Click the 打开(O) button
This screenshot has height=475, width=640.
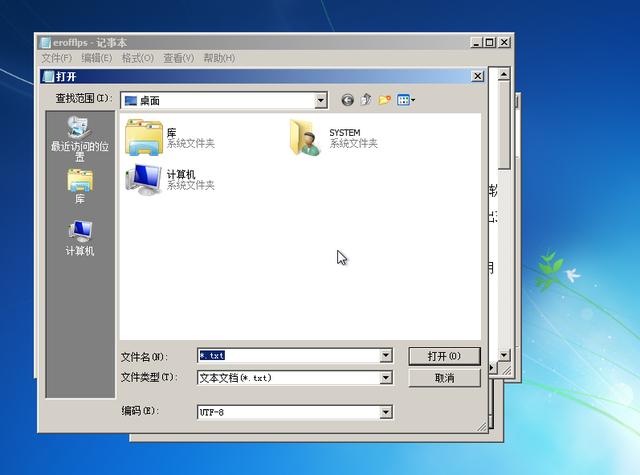click(x=444, y=356)
